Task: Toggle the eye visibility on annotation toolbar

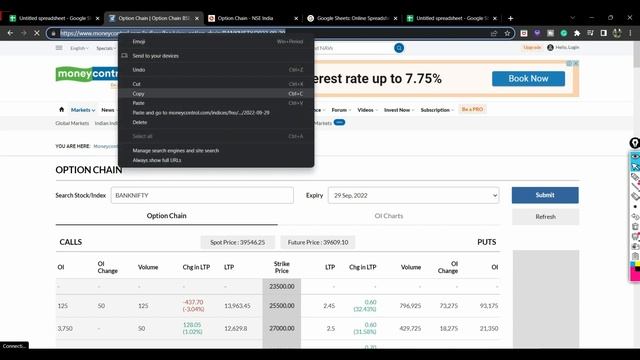Action: tap(635, 157)
